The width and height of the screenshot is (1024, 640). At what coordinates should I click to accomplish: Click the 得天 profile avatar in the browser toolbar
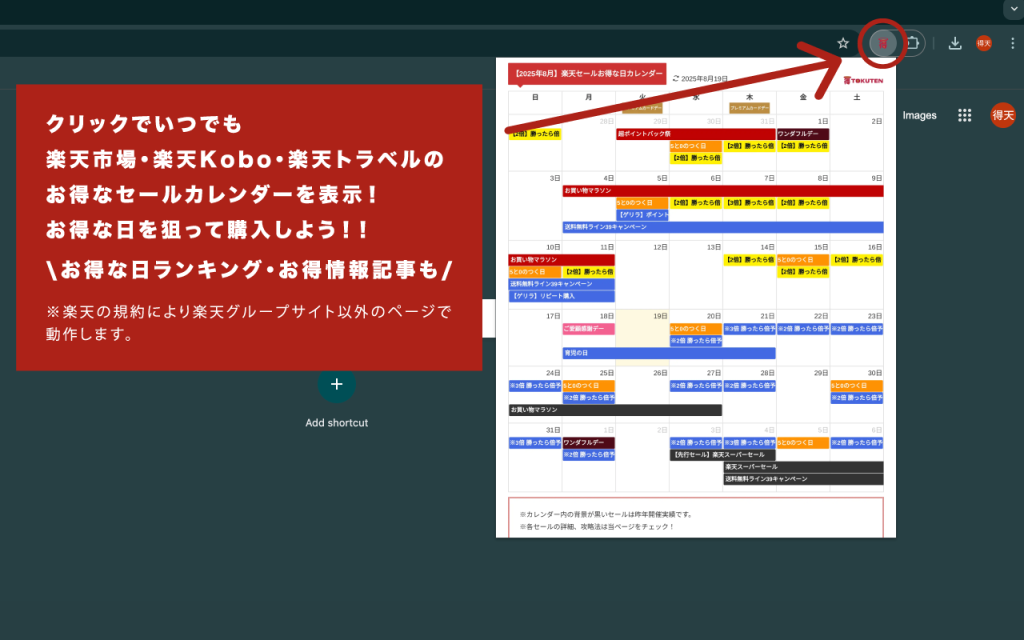983,43
